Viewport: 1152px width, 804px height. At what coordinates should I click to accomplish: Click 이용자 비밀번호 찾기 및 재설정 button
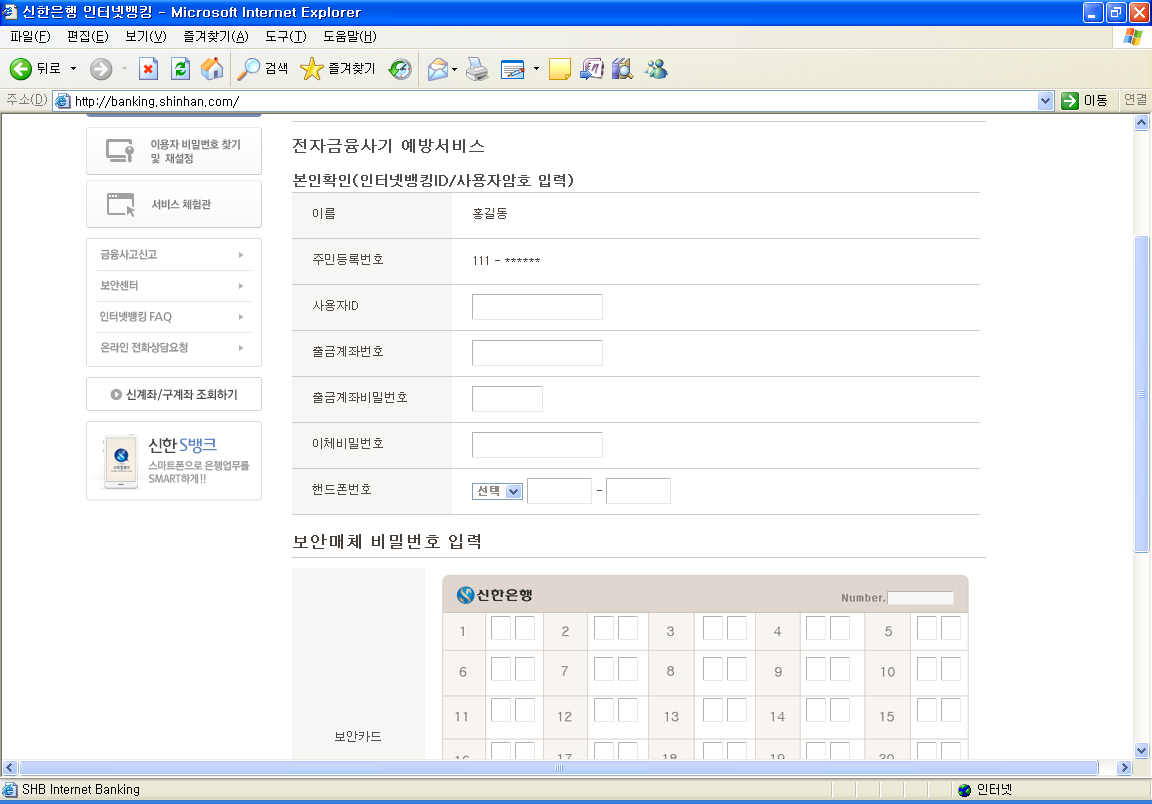[x=174, y=151]
